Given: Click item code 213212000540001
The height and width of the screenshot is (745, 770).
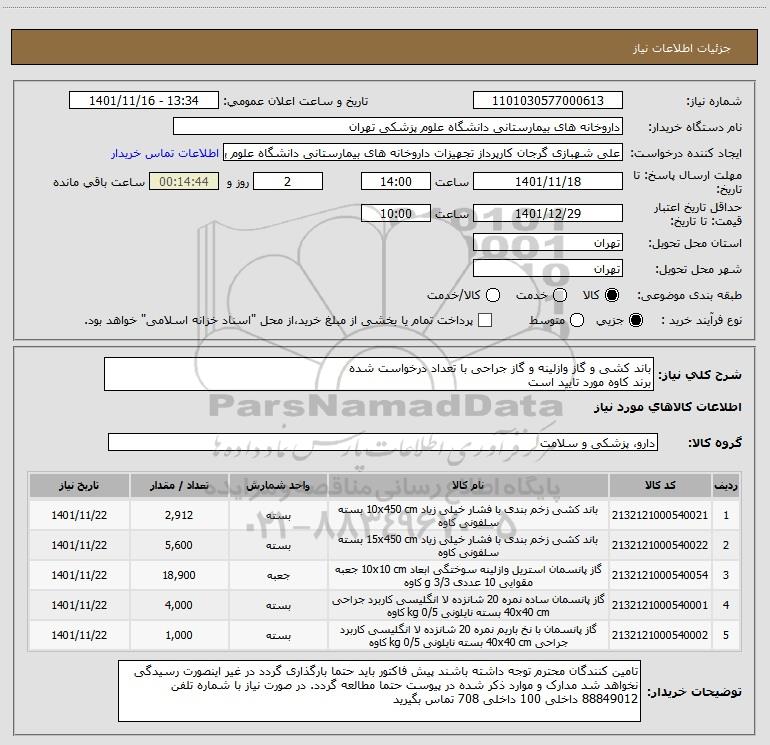Looking at the screenshot, I should click(660, 605).
